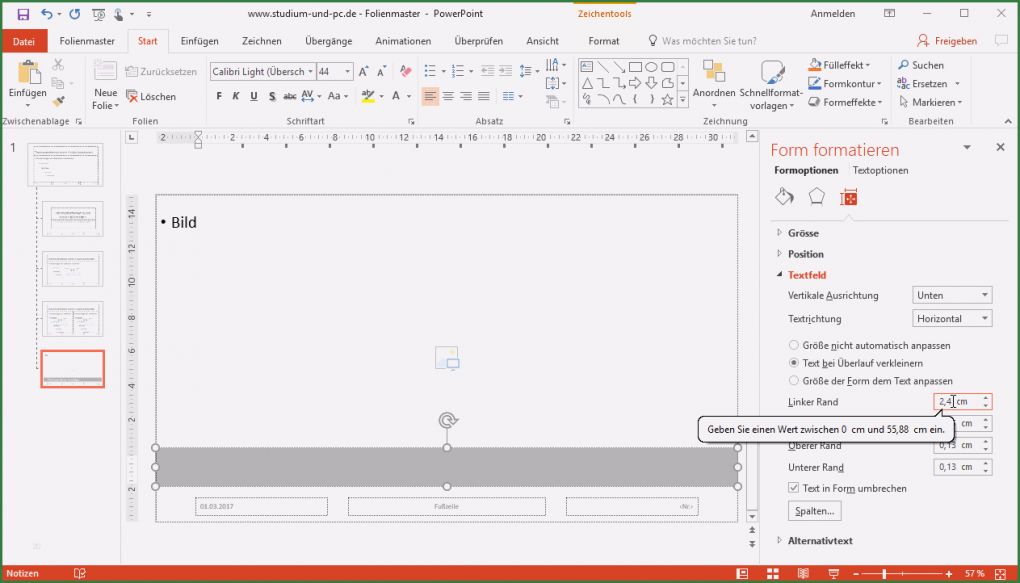Click the Neue Folie button
The height and width of the screenshot is (583, 1020).
(x=104, y=85)
